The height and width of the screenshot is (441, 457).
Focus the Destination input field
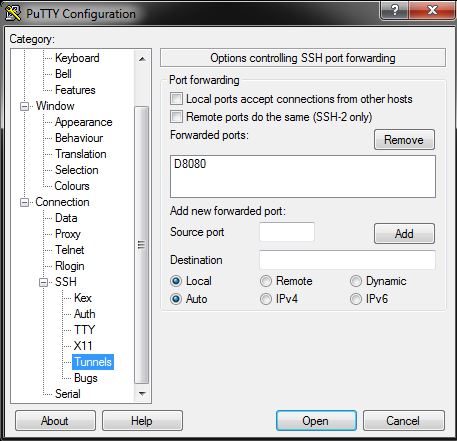tap(347, 260)
